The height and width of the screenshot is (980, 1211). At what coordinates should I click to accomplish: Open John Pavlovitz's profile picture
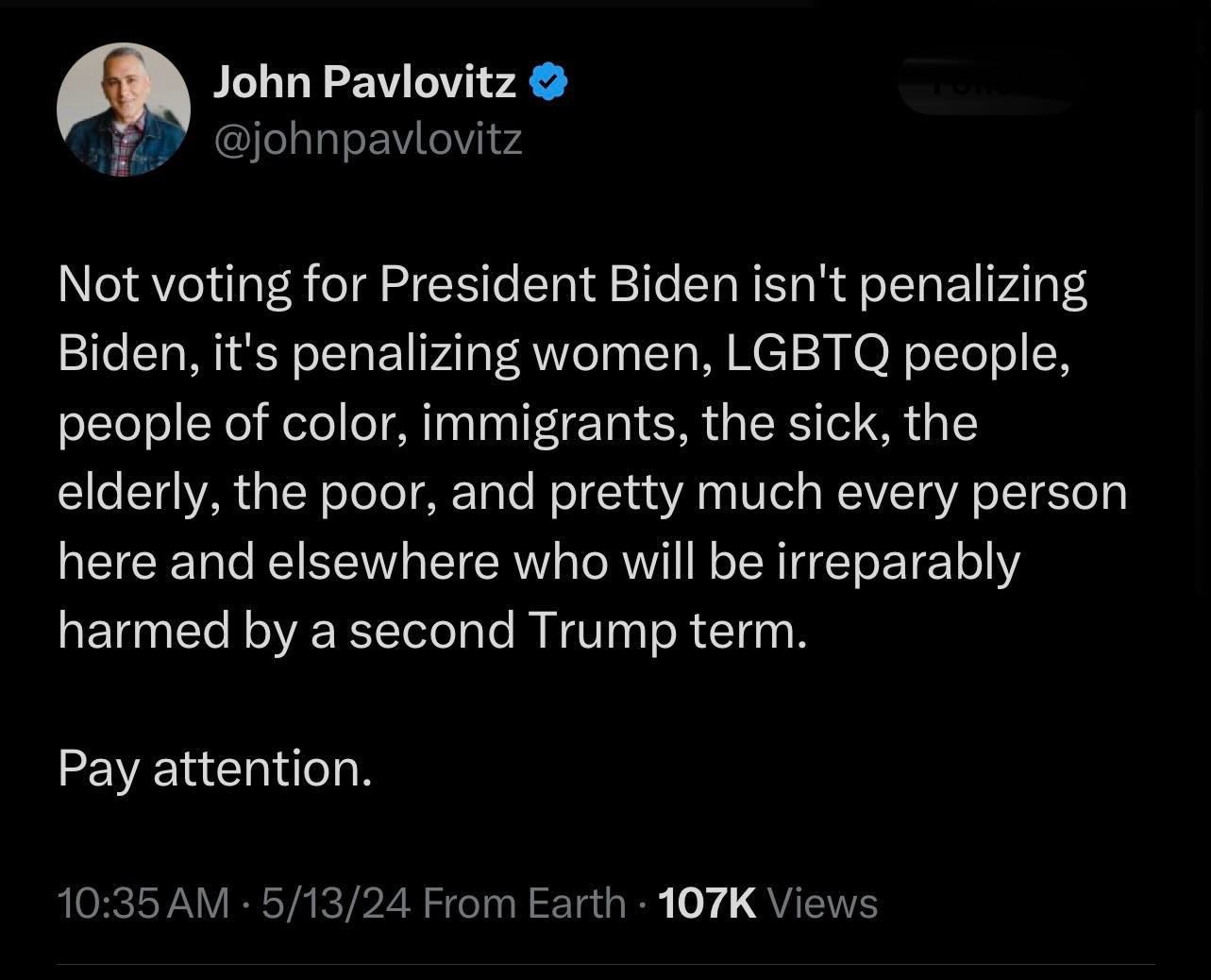point(124,110)
